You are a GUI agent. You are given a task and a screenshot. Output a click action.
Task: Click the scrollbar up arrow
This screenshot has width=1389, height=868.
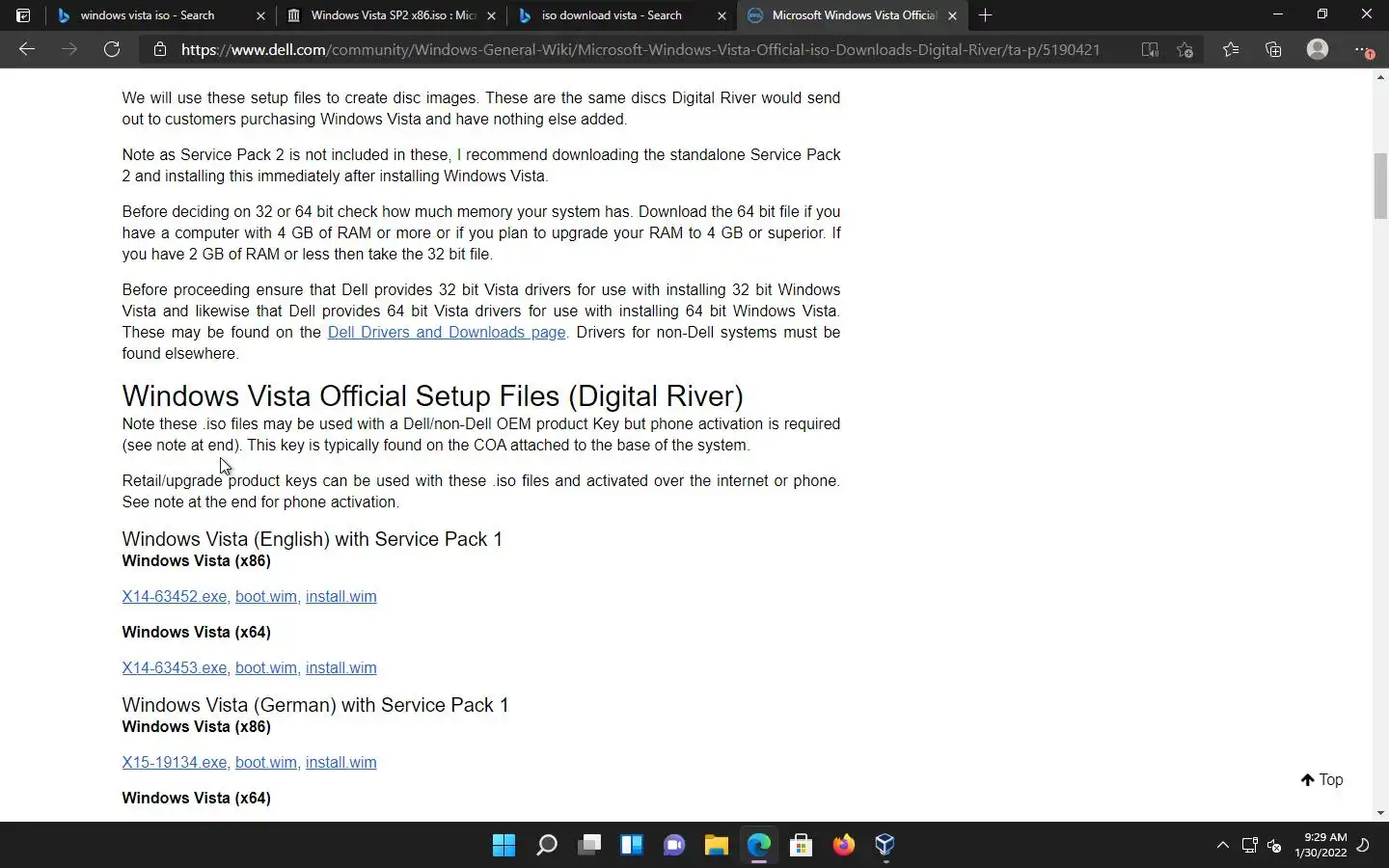(1380, 76)
